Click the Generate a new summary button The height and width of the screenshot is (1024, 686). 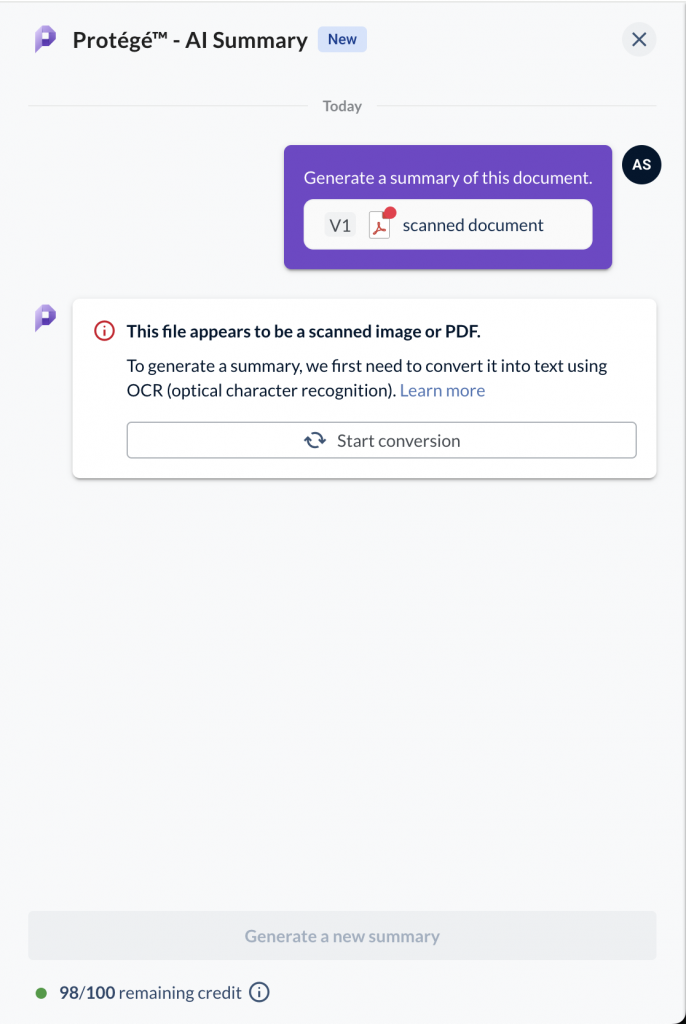[342, 936]
